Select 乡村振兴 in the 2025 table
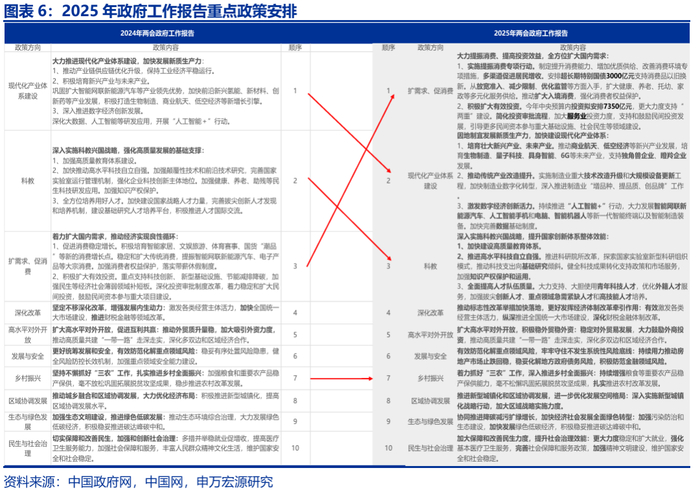 click(430, 378)
